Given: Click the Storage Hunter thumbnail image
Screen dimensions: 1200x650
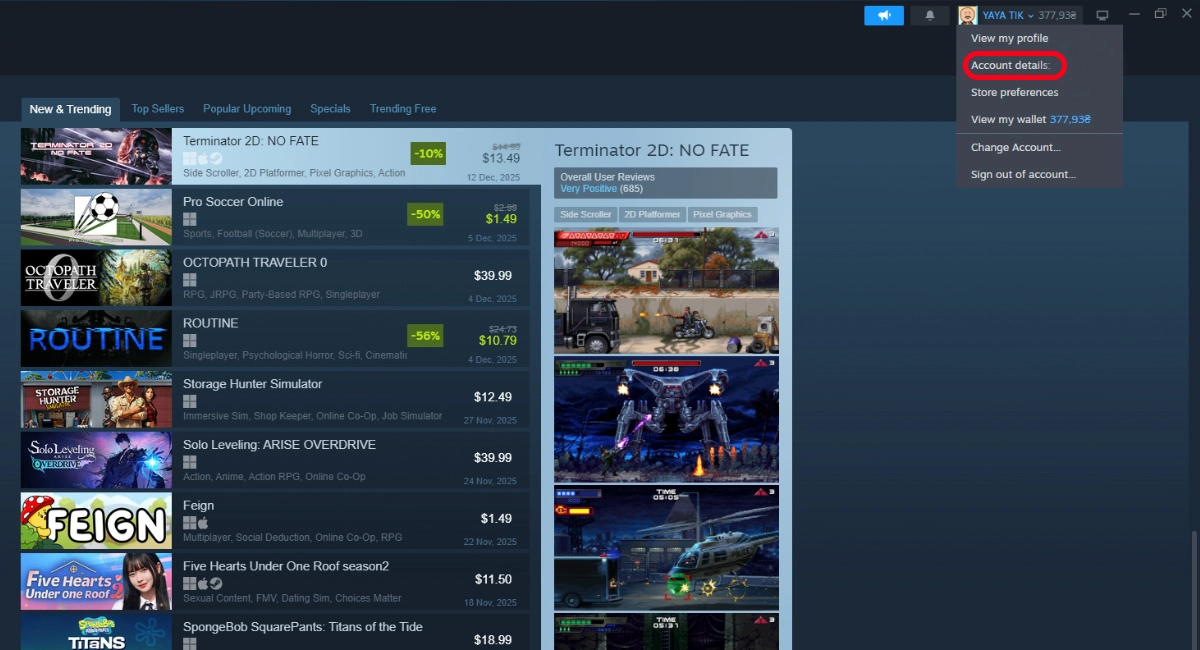Looking at the screenshot, I should point(96,399).
